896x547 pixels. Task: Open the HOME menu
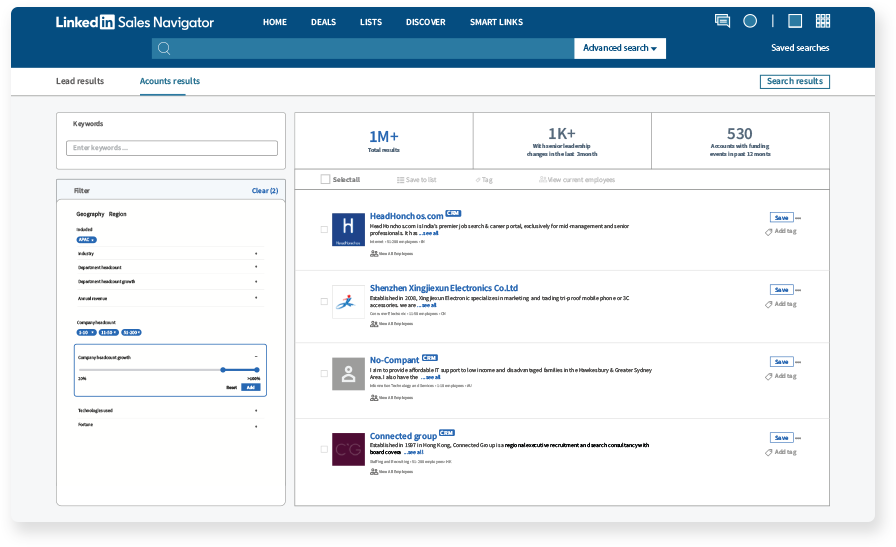(275, 22)
